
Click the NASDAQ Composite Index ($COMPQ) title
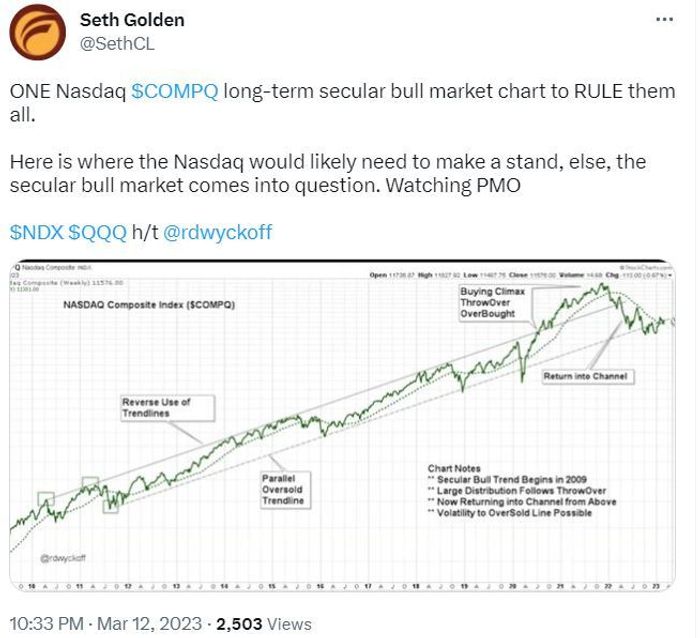[x=149, y=305]
